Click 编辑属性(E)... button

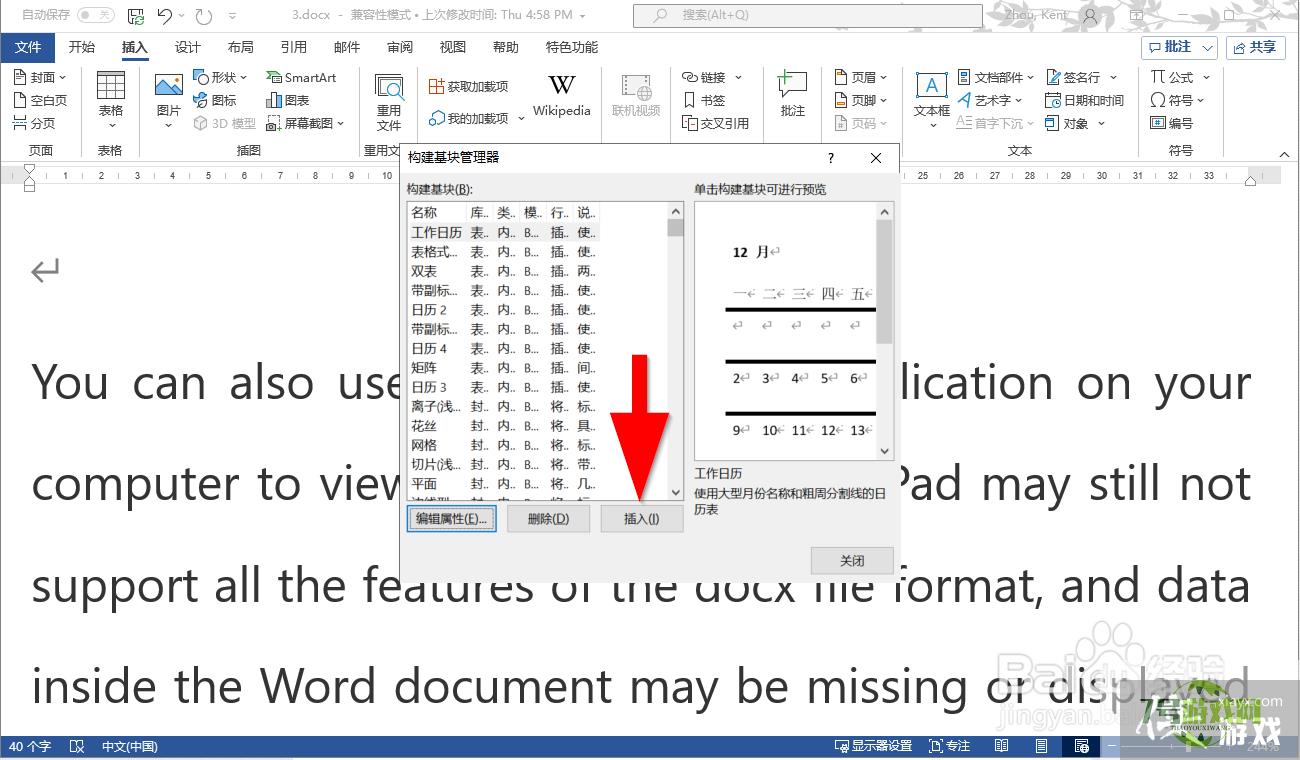point(452,519)
